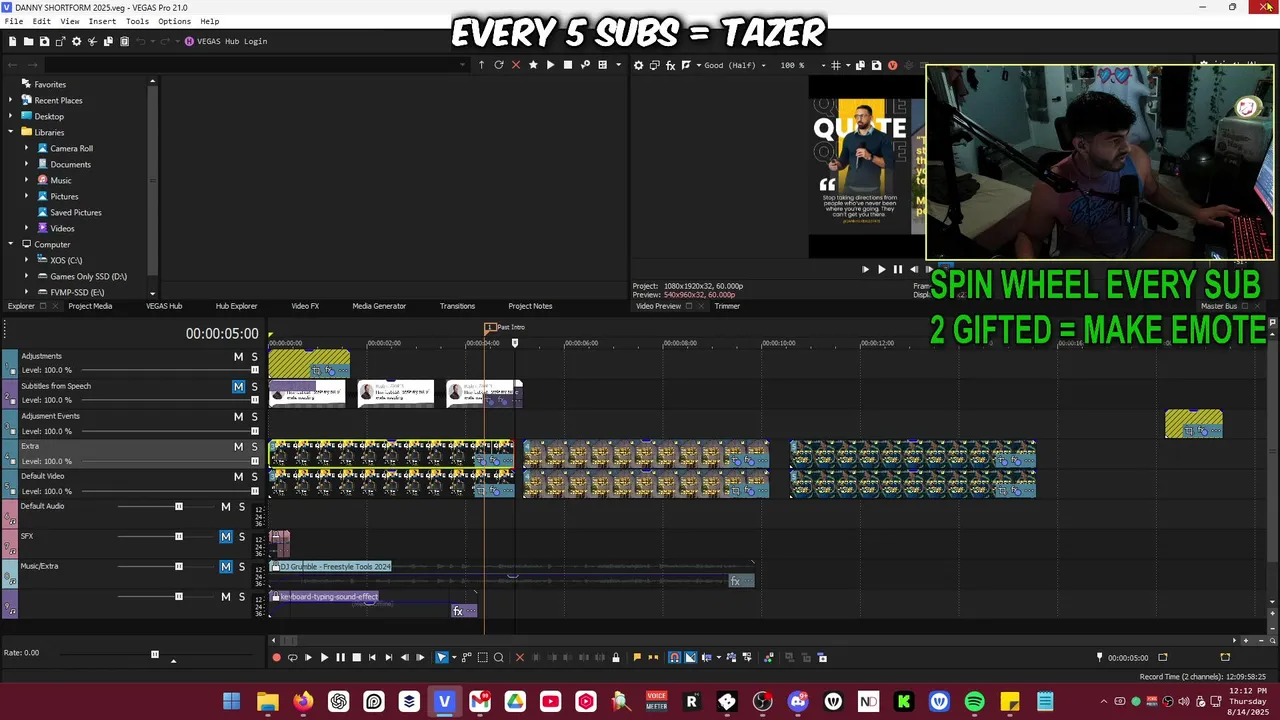Mute the Adjustment Events track
1280x720 pixels.
(238, 417)
